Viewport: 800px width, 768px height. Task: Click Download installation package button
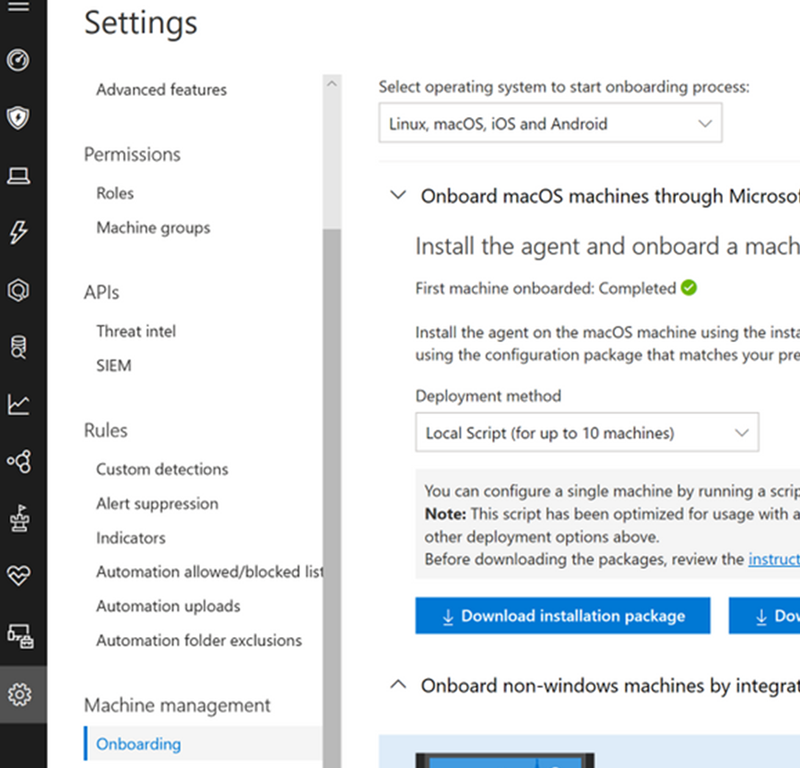coord(562,616)
